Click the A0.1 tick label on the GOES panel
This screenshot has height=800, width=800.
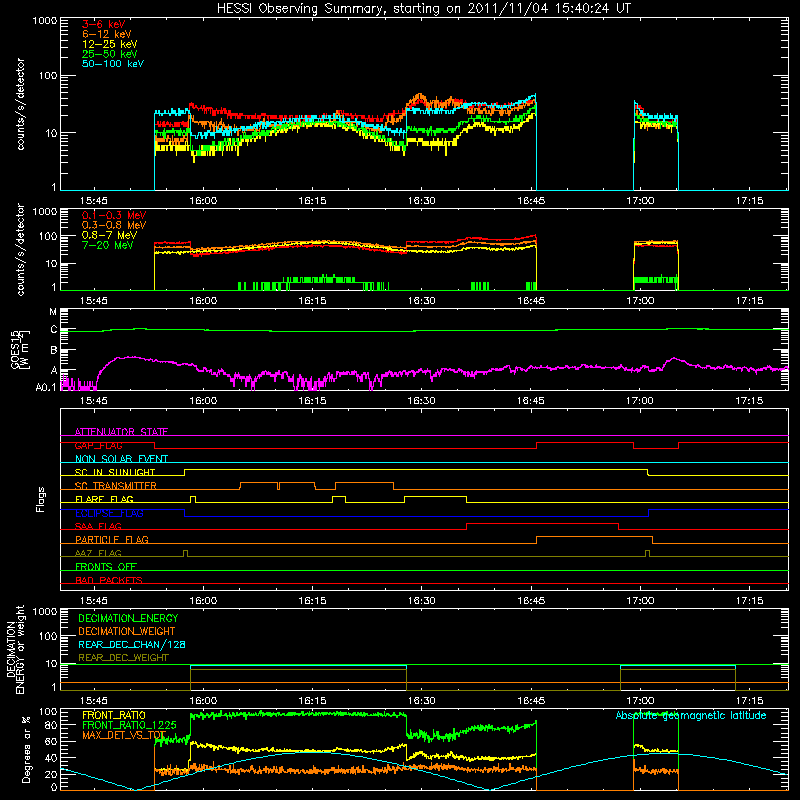point(46,387)
